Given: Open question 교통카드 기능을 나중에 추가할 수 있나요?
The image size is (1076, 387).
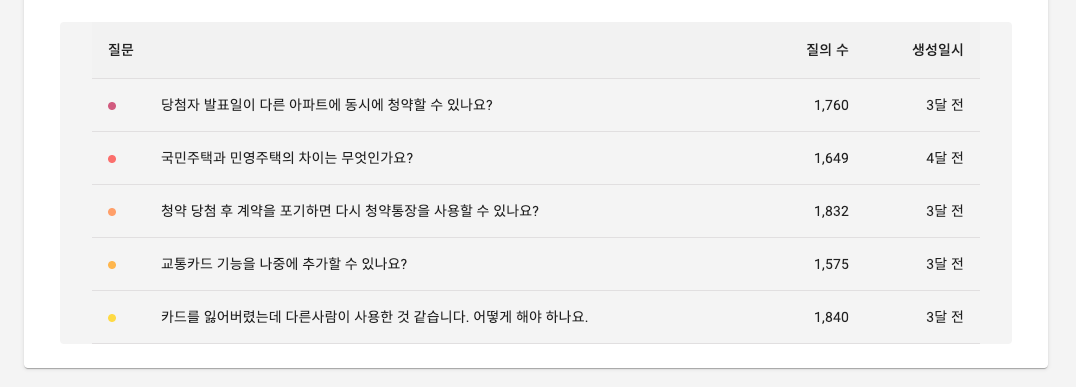Looking at the screenshot, I should (284, 264).
